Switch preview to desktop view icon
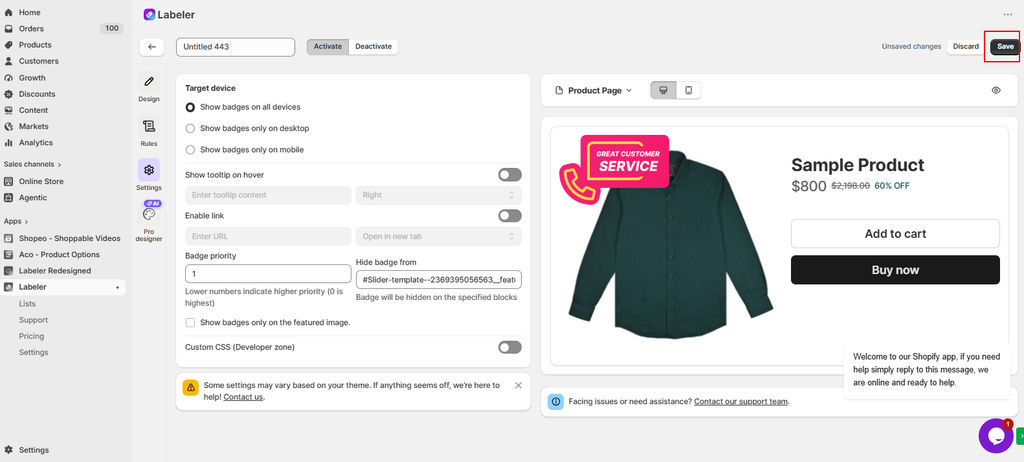This screenshot has width=1024, height=462. 664,90
